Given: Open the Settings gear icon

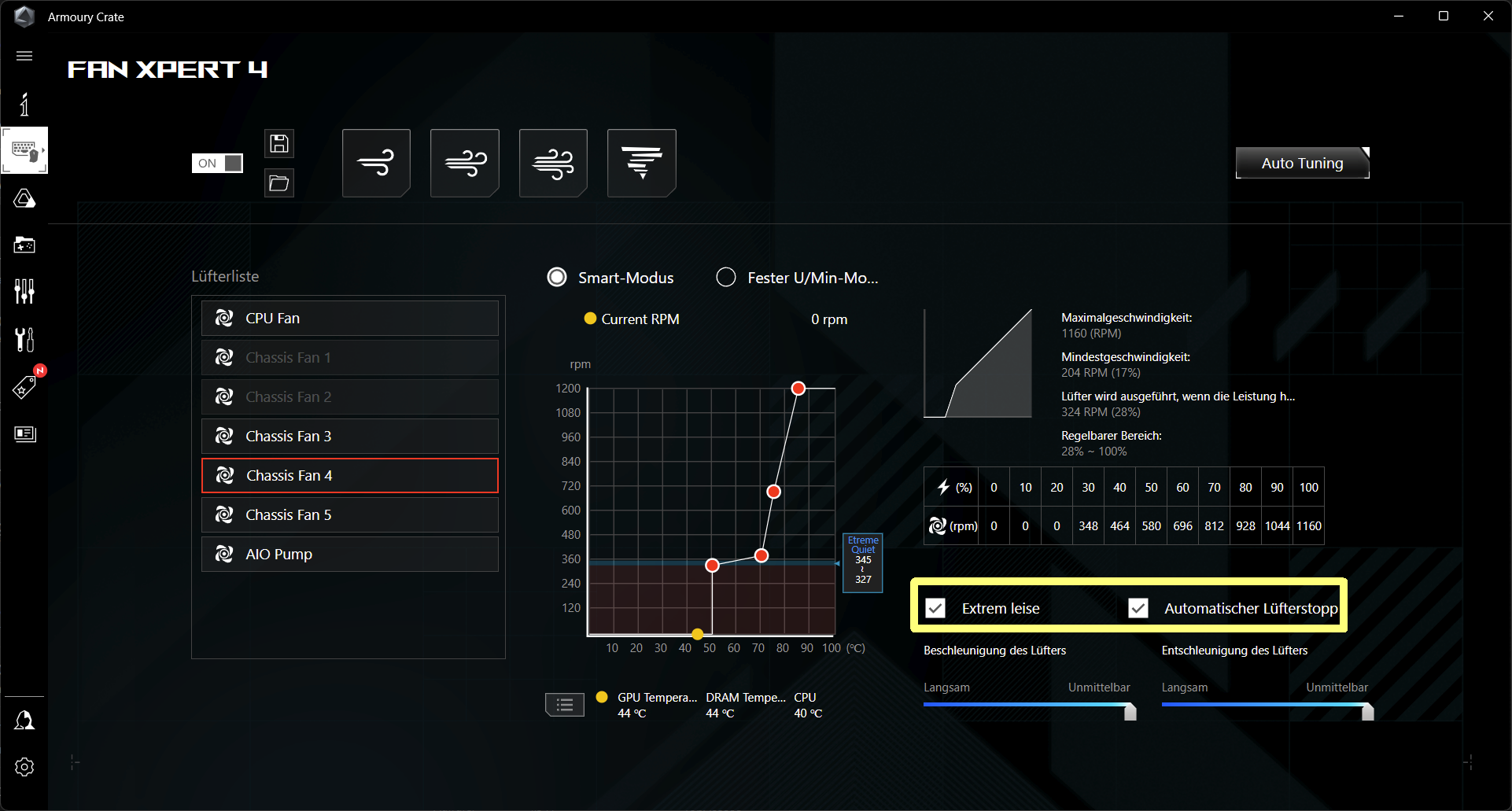Looking at the screenshot, I should click(x=24, y=767).
